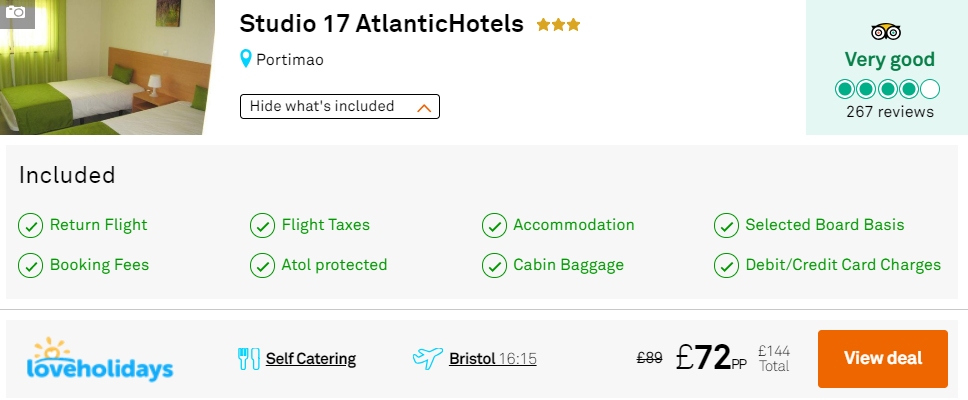Collapse the Hide what's included dropdown
The height and width of the screenshot is (400, 968).
[340, 106]
